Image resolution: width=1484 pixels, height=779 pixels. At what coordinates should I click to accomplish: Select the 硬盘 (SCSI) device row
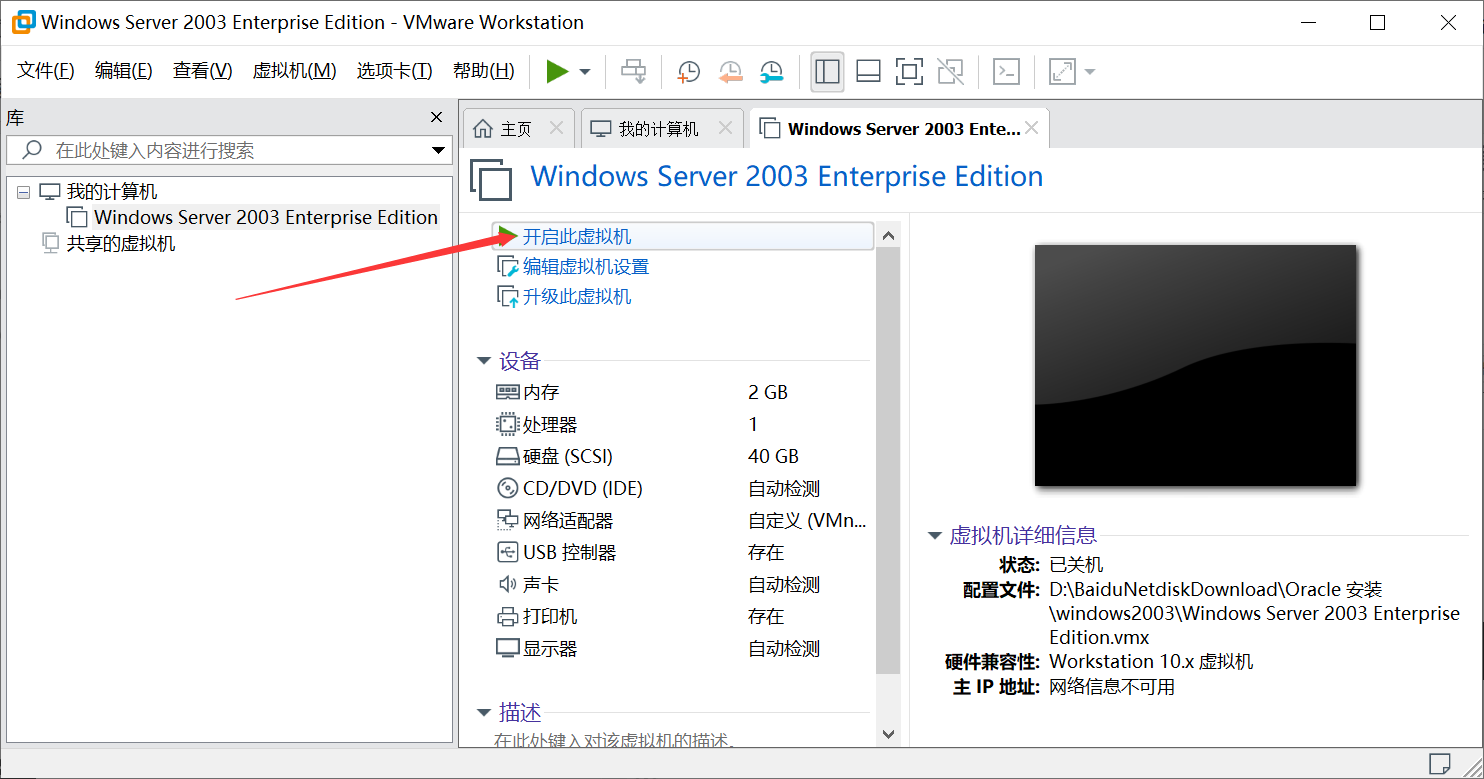[x=683, y=456]
